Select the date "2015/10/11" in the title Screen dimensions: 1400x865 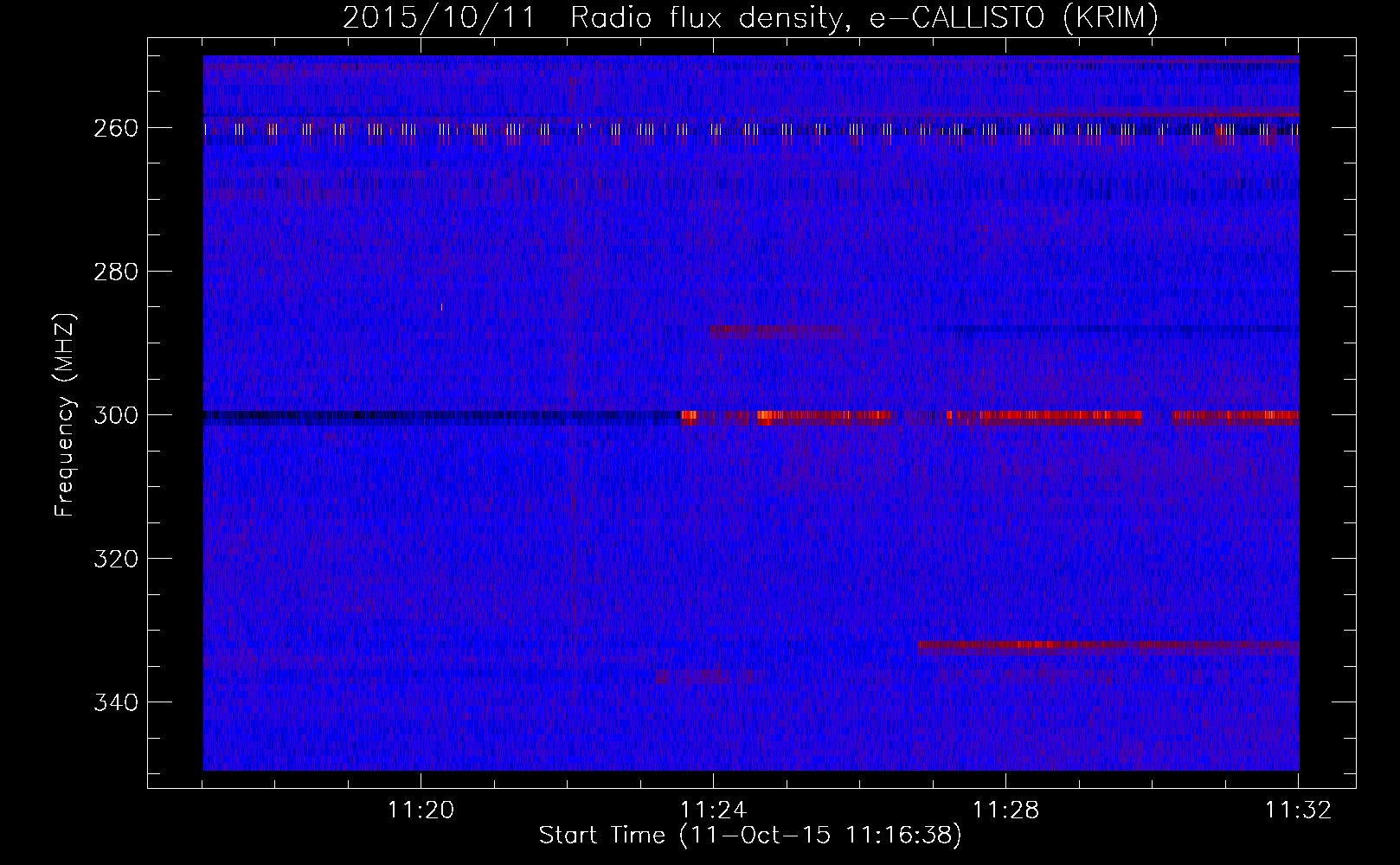pyautogui.click(x=440, y=18)
